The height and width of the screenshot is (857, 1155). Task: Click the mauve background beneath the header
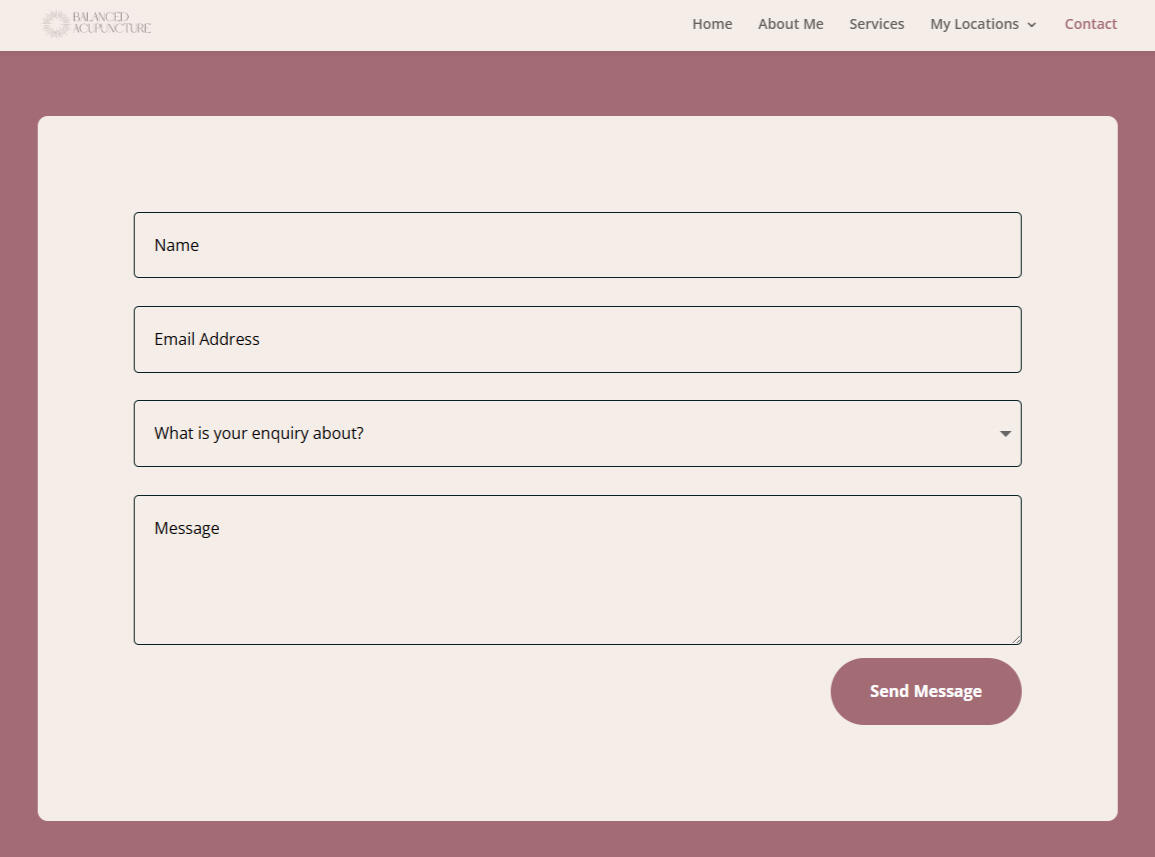click(x=577, y=84)
